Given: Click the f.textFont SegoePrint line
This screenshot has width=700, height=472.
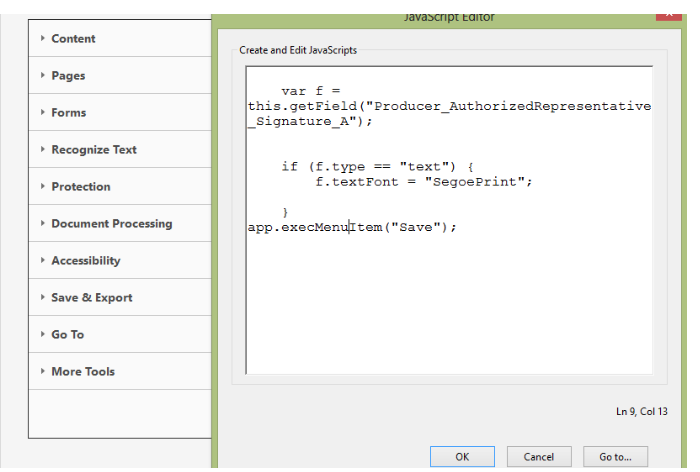Looking at the screenshot, I should click(424, 182).
